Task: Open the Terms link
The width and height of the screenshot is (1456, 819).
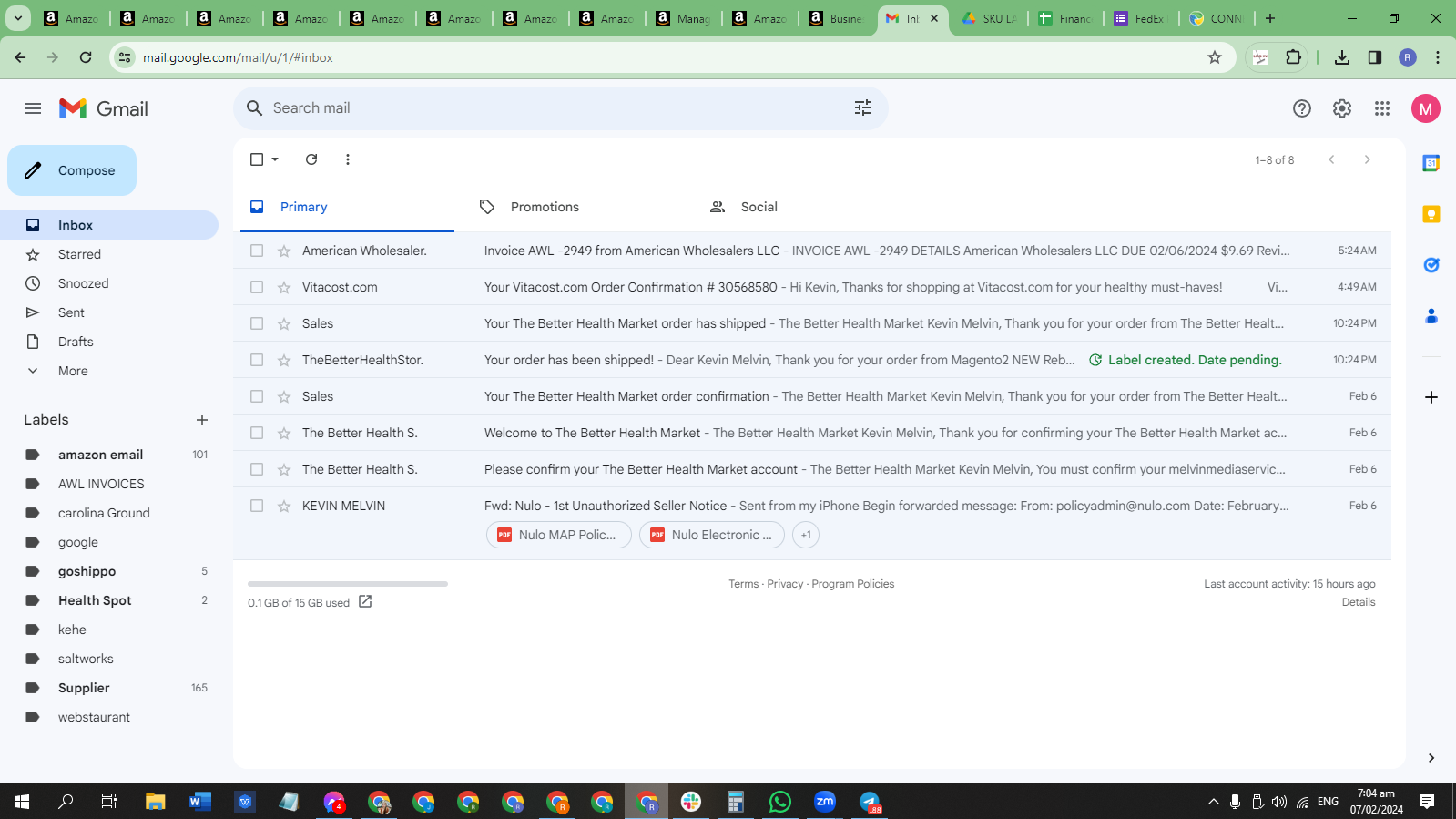Action: (743, 584)
